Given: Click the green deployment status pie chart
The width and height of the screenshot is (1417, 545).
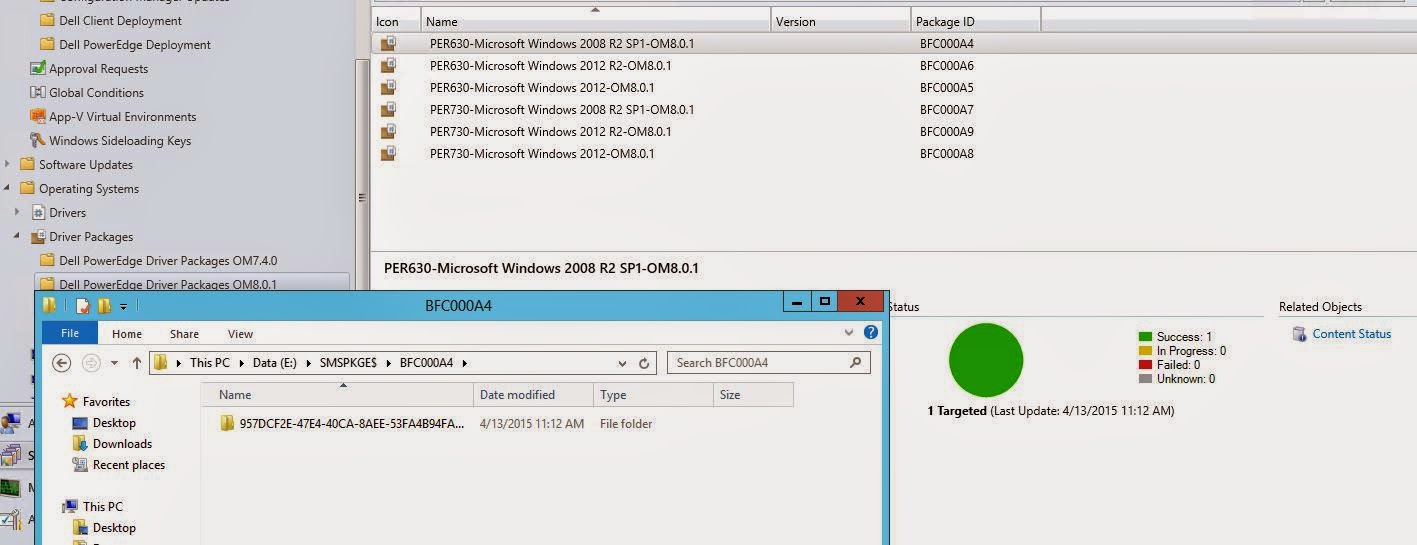Looking at the screenshot, I should click(985, 360).
